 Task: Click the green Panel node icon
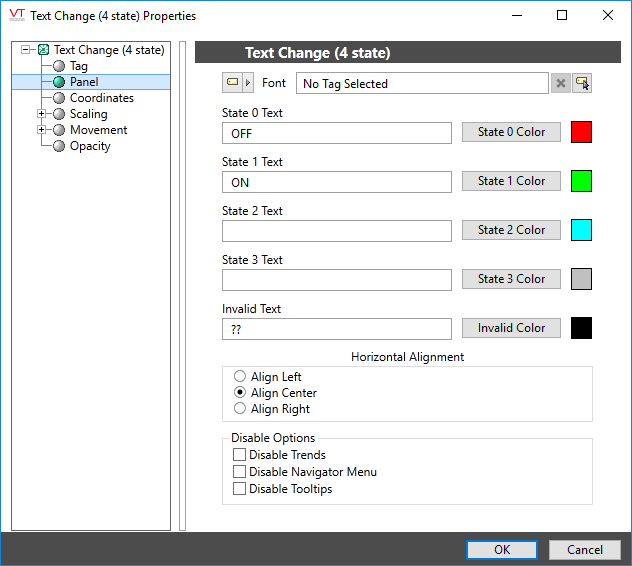[x=59, y=82]
